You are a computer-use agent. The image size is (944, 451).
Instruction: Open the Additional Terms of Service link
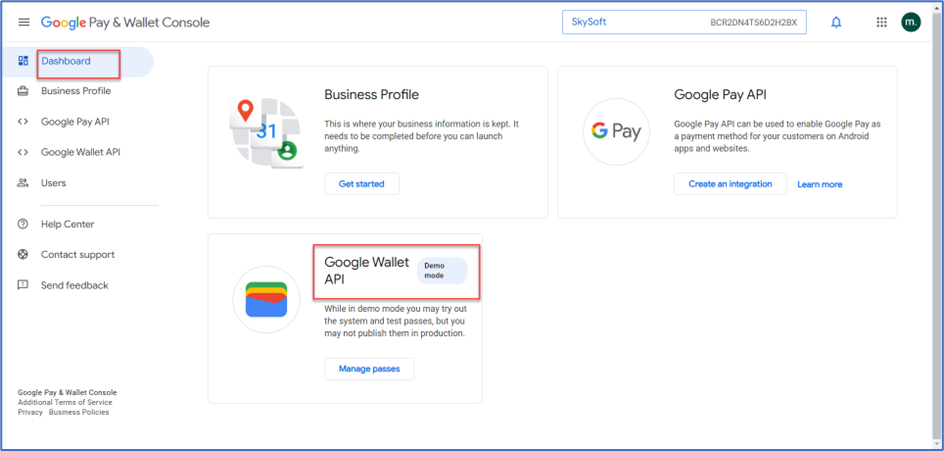[65, 403]
